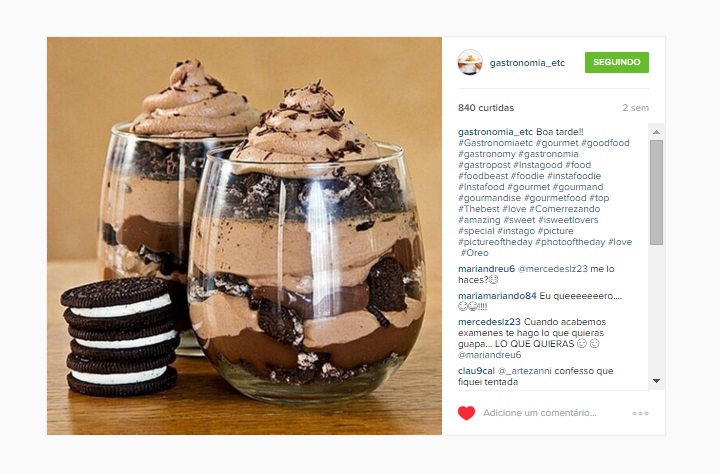The image size is (720, 474).
Task: Open the #photooftheday hashtag
Action: tap(570, 242)
